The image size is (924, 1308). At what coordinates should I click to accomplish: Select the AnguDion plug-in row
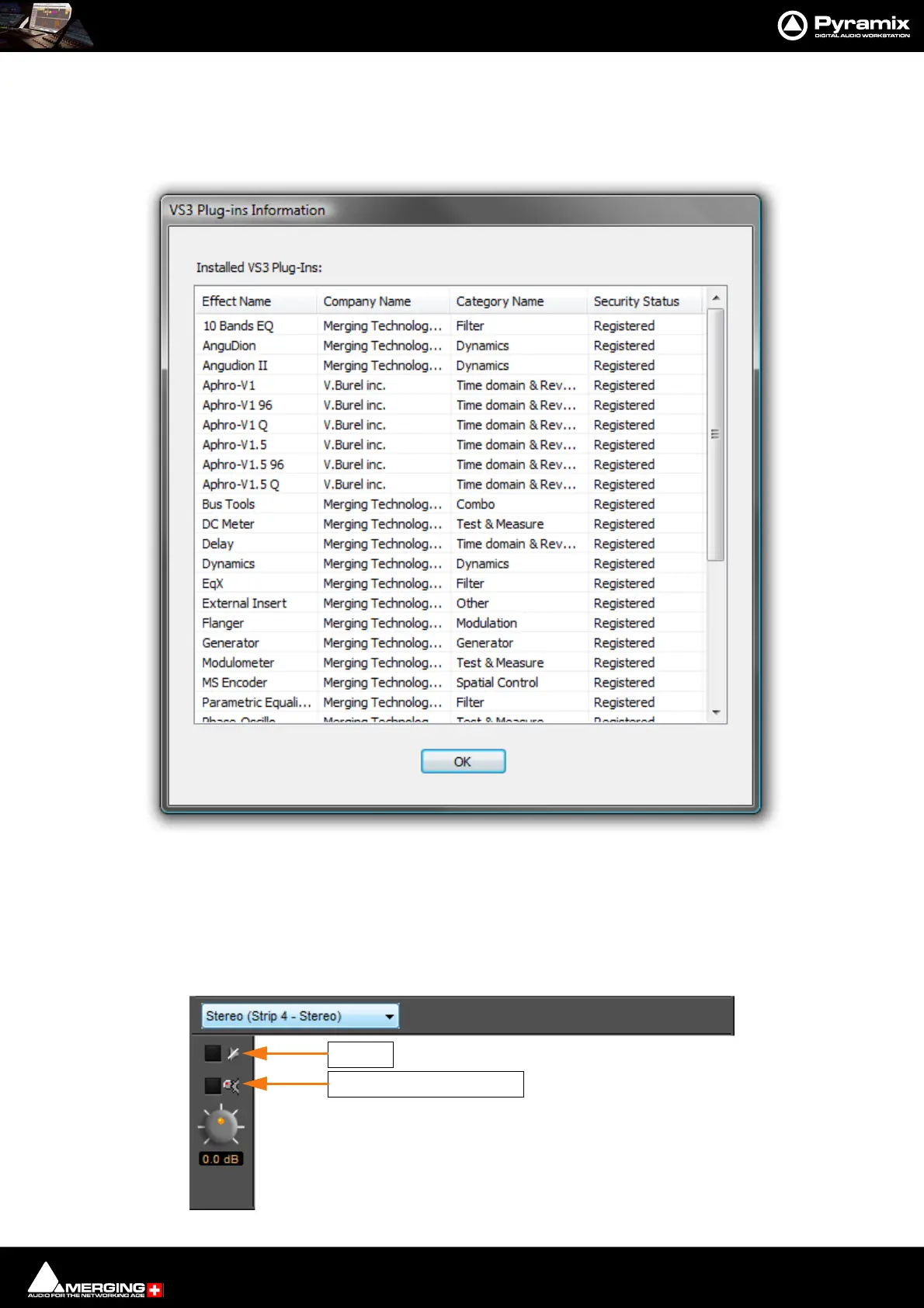tap(450, 346)
